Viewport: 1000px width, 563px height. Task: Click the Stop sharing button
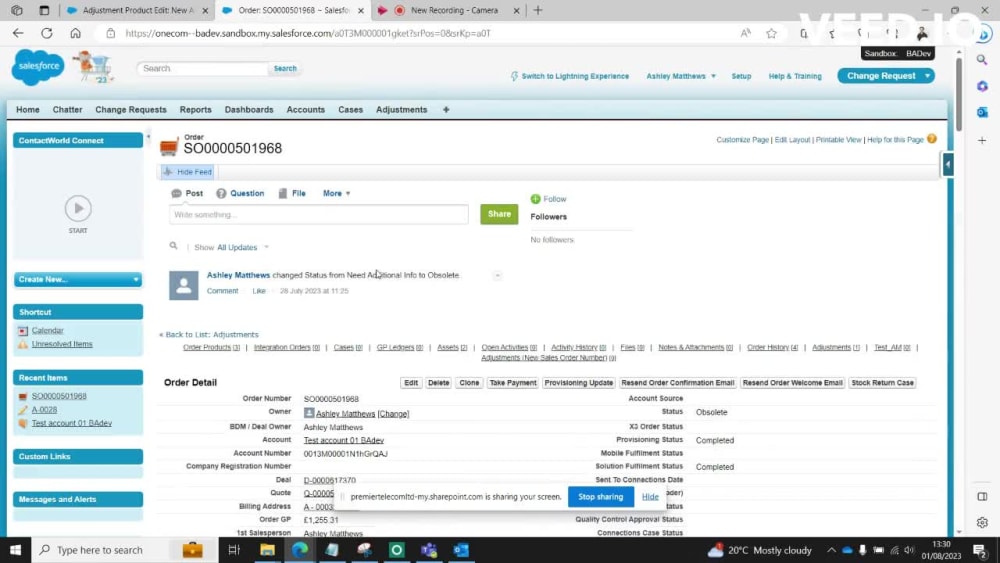pos(600,497)
